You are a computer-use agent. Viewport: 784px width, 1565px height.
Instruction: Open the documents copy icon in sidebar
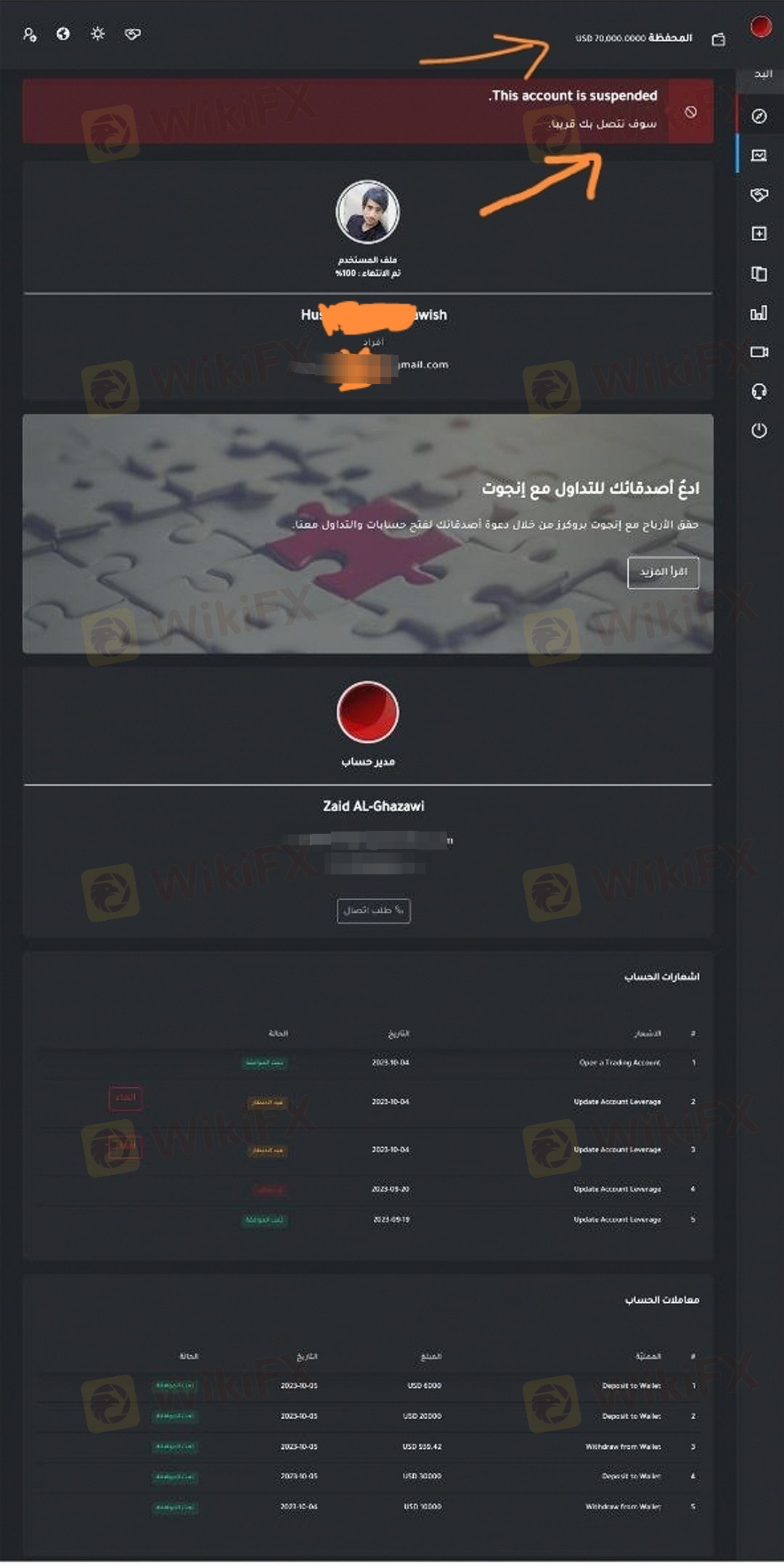point(759,274)
